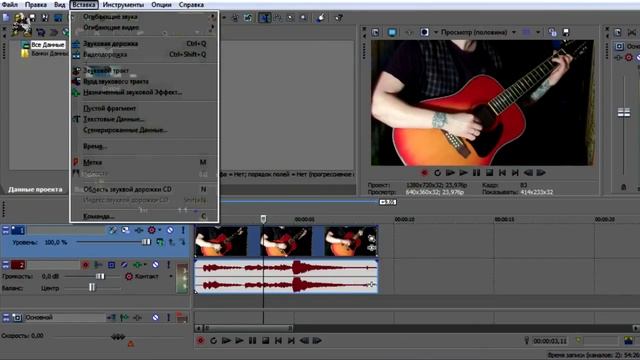This screenshot has height=360, width=640.
Task: Choose Видеодорожка from Insert menu
Action: pos(144,54)
